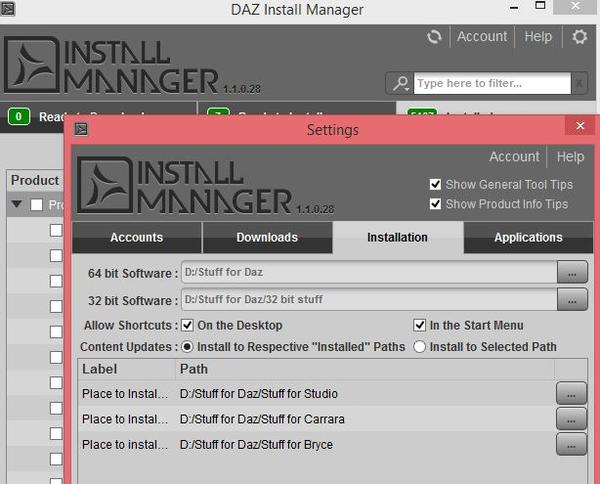The width and height of the screenshot is (600, 484).
Task: Click label cell of Stuff for Carrara row
Action: pyautogui.click(x=125, y=419)
